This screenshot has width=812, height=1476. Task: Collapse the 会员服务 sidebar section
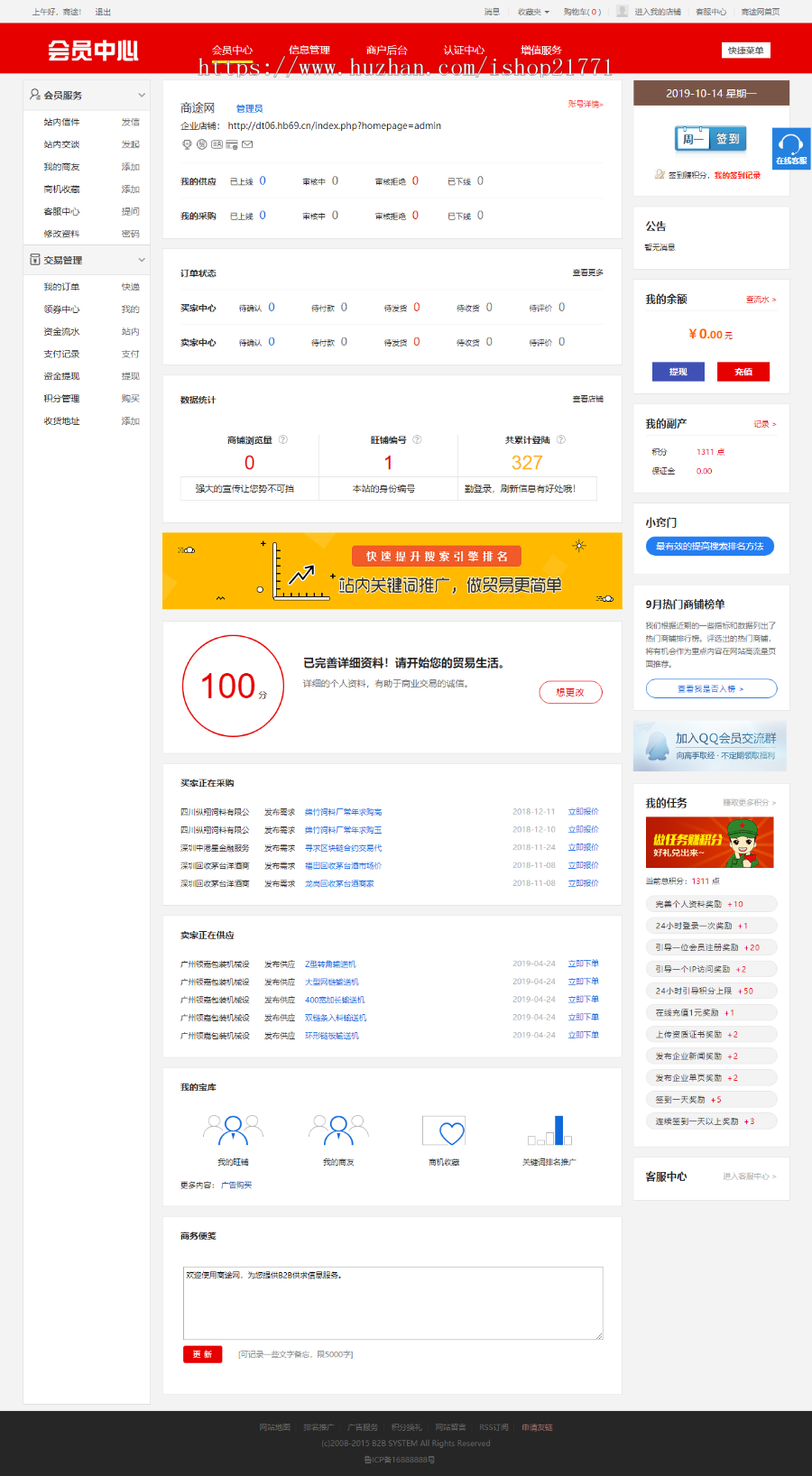tap(142, 95)
